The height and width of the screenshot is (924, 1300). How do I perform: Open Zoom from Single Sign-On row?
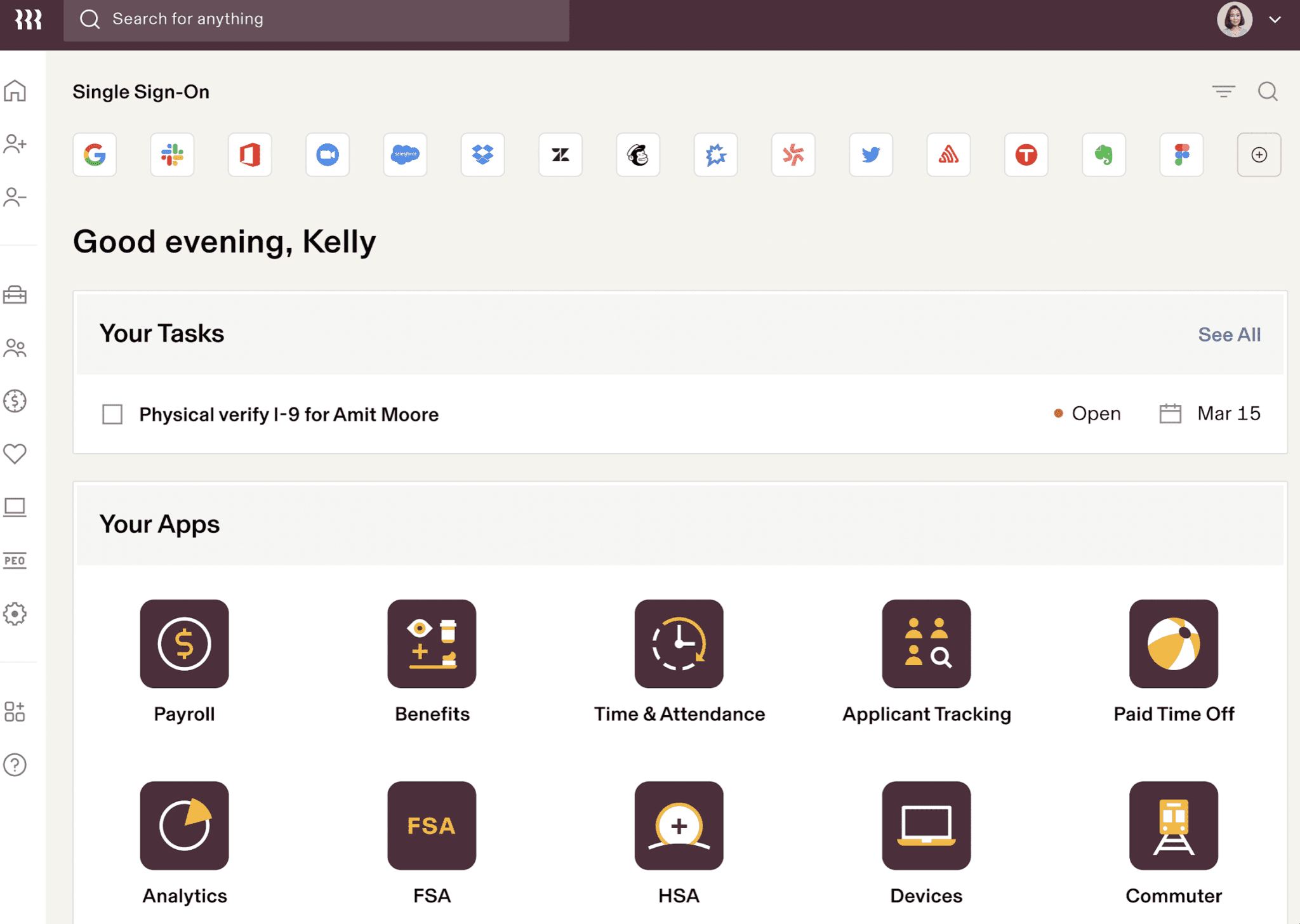[x=328, y=155]
